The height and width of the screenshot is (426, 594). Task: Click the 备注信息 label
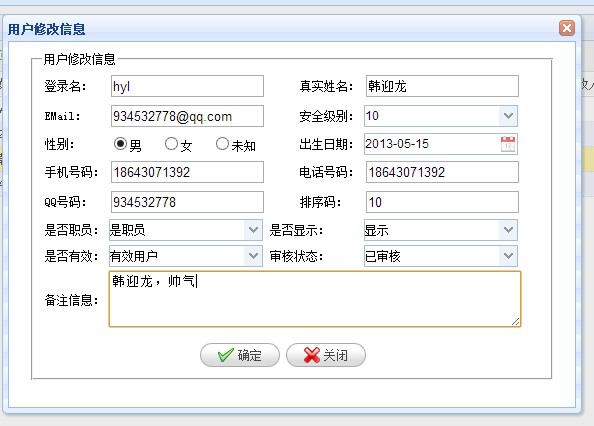71,300
